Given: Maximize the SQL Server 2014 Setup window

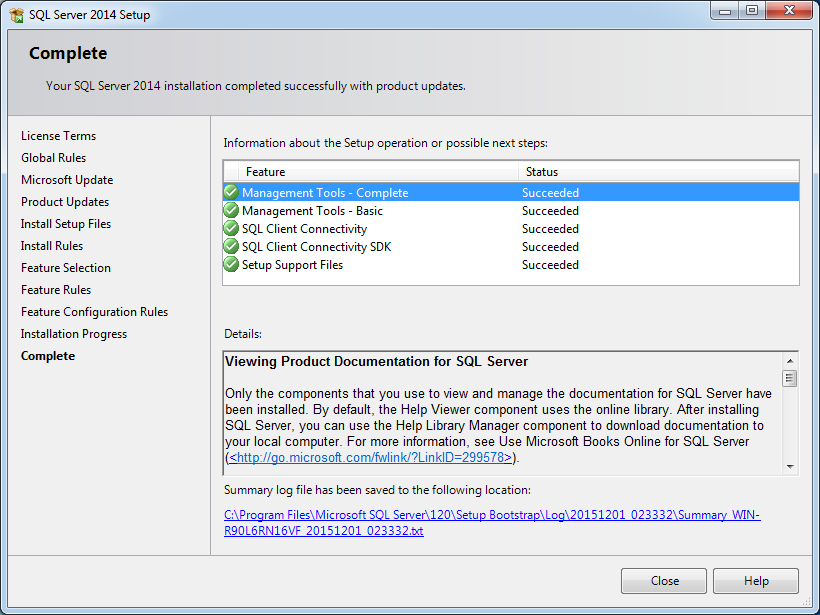Looking at the screenshot, I should click(751, 11).
